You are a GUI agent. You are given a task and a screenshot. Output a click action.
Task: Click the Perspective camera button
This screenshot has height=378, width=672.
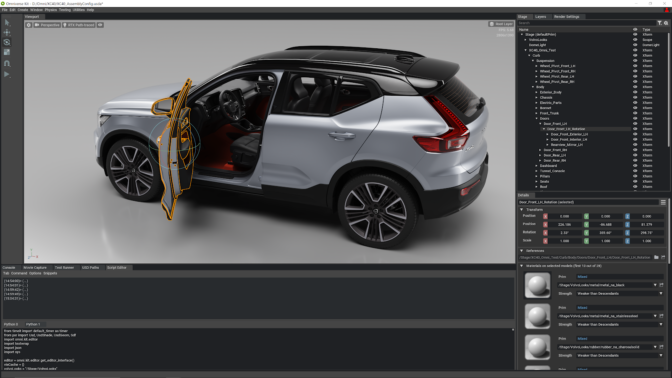(x=48, y=25)
